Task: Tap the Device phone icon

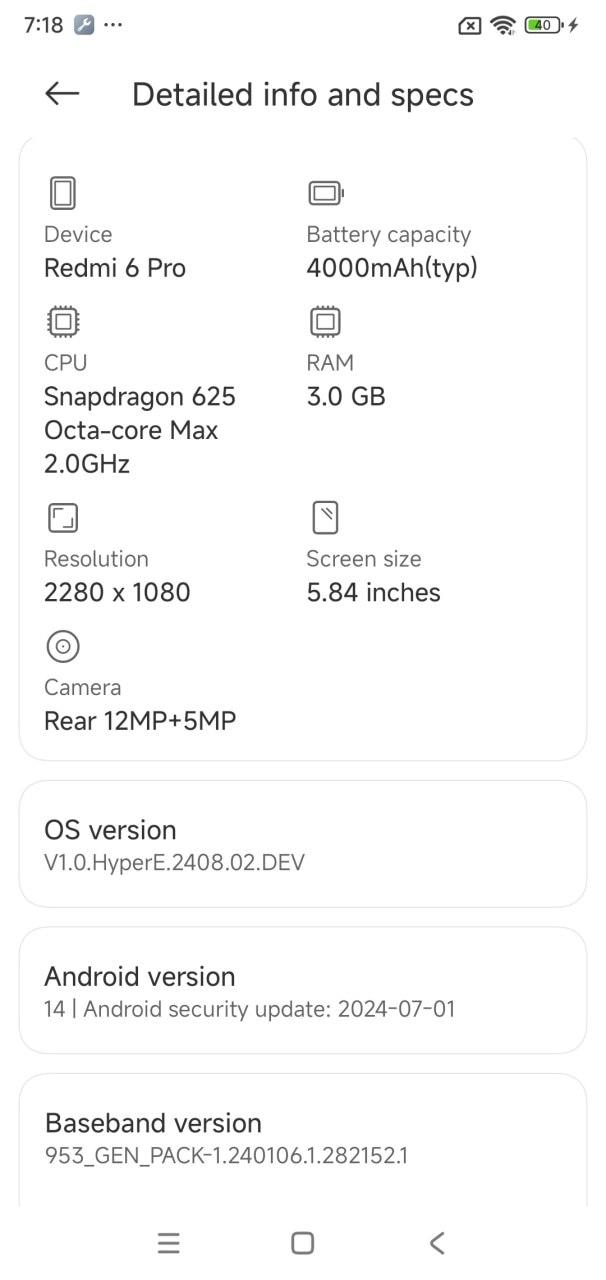Action: click(x=63, y=193)
